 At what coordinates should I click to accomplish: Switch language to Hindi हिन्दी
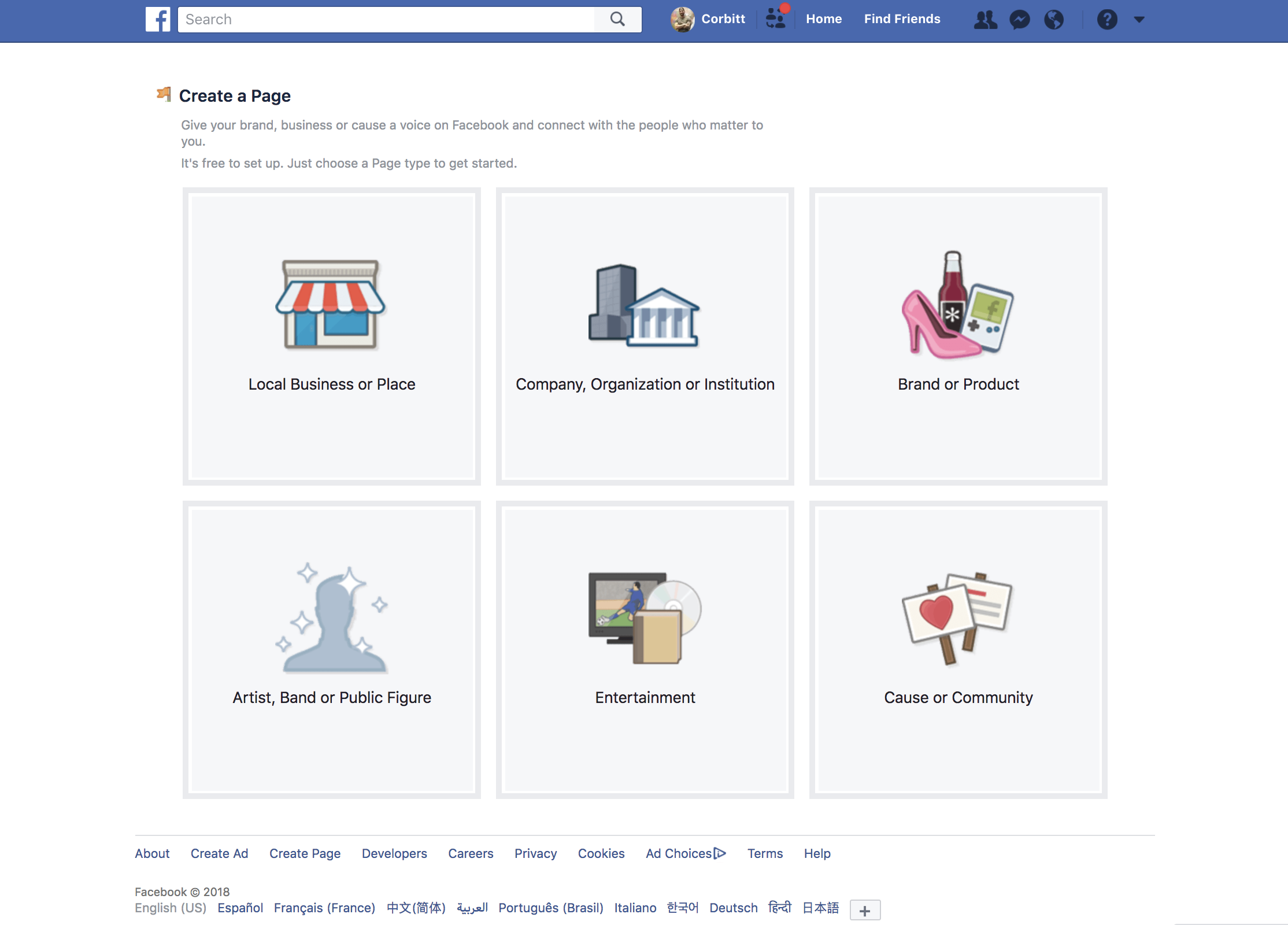tap(780, 908)
